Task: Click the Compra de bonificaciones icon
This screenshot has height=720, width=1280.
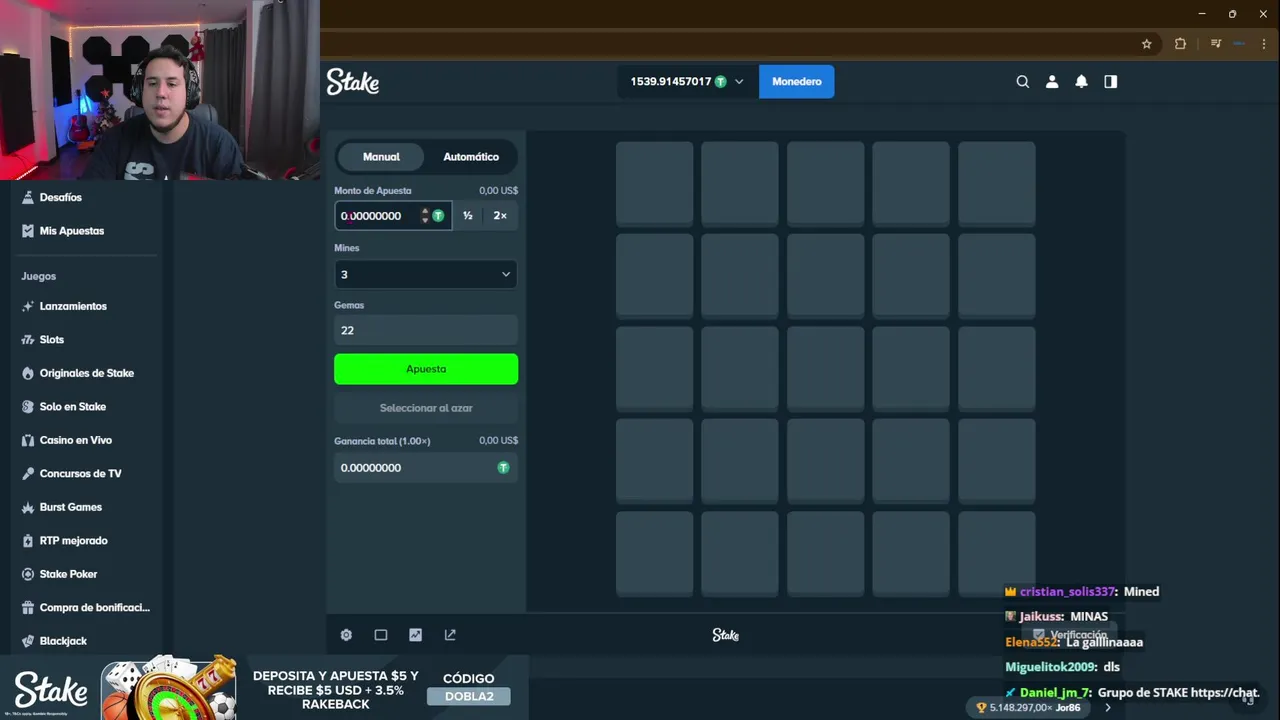Action: [28, 608]
